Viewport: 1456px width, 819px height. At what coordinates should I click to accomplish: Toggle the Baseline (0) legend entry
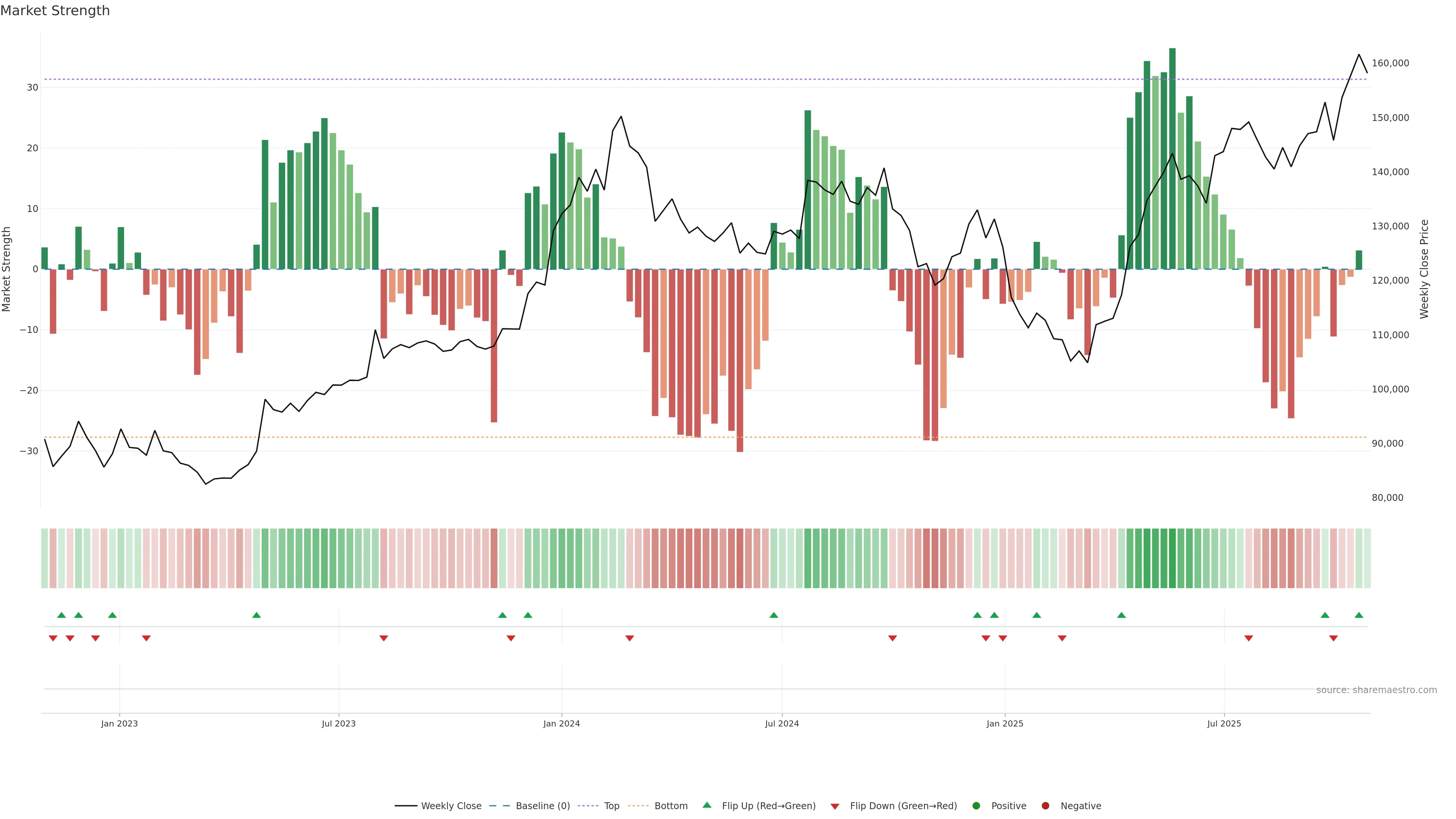click(542, 806)
